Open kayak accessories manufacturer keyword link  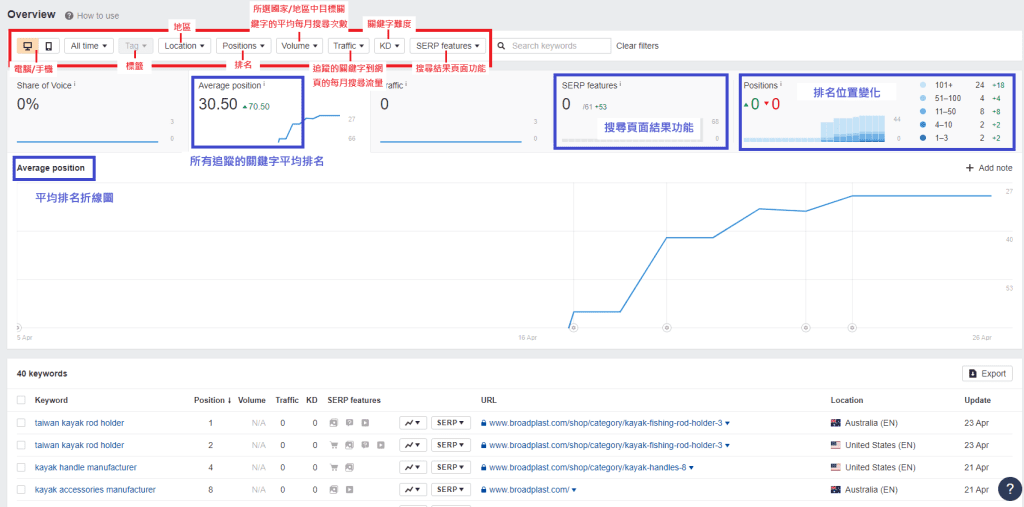pos(95,489)
